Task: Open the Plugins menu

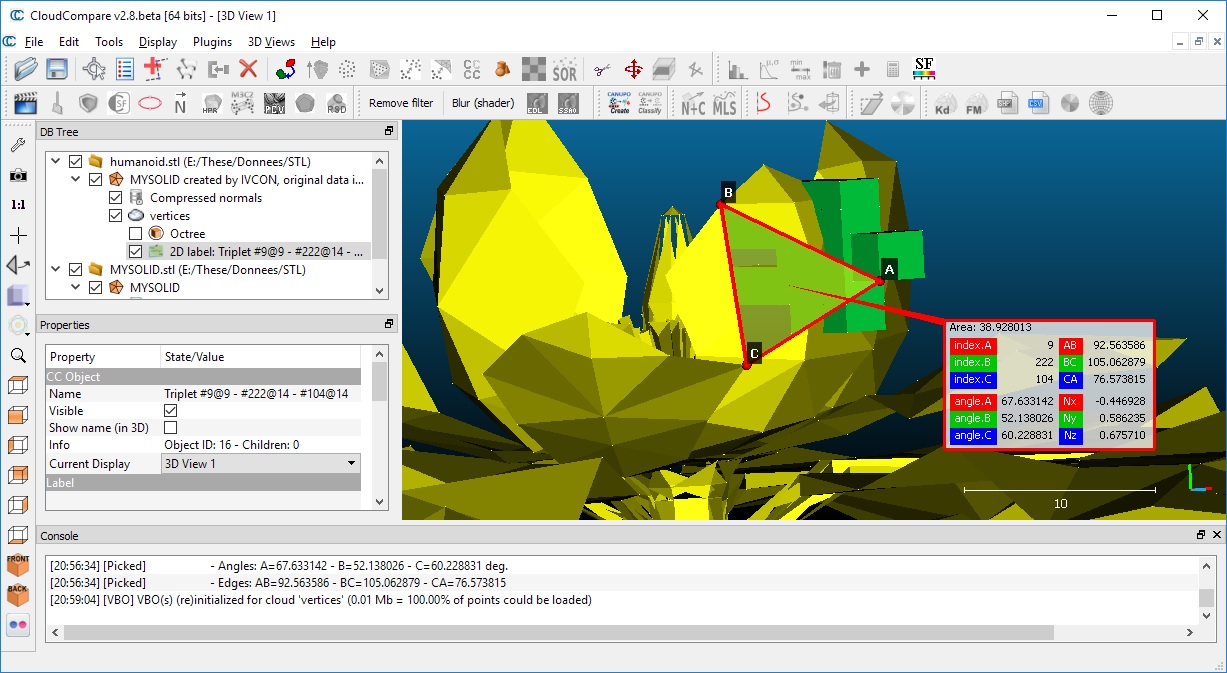Action: click(212, 42)
